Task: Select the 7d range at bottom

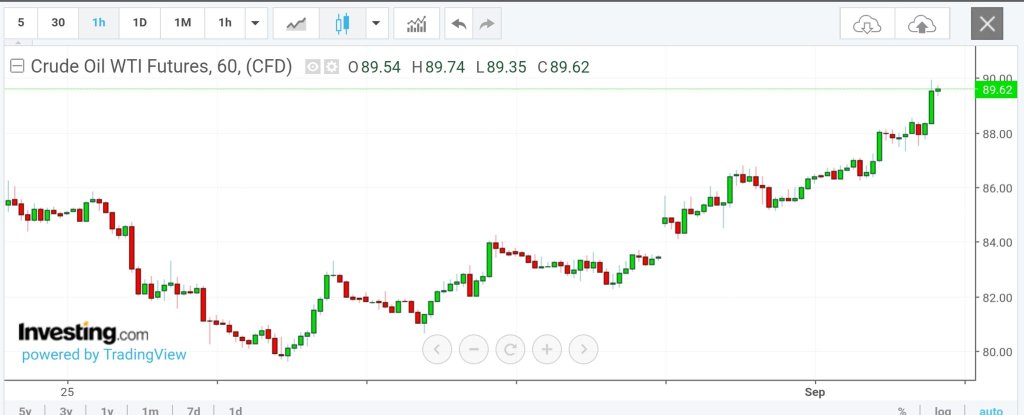Action: click(x=193, y=410)
